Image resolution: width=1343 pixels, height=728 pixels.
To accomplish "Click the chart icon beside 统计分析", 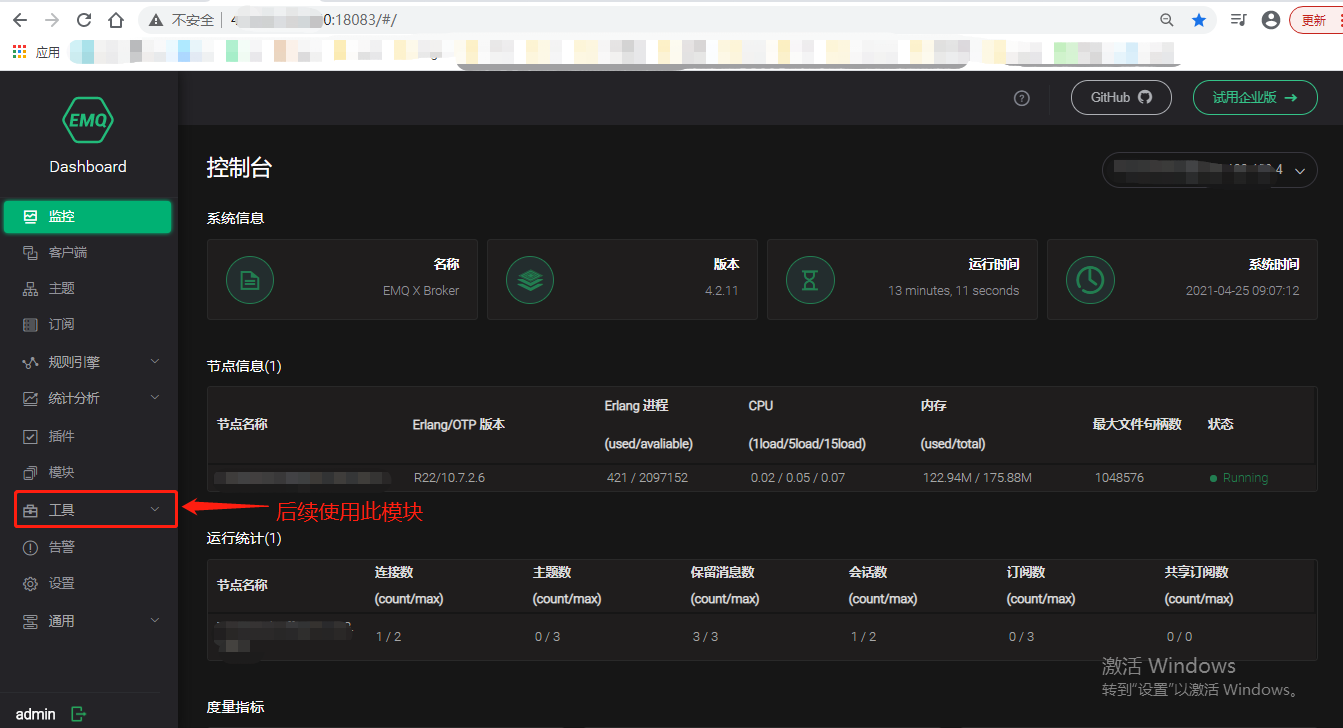I will (30, 398).
